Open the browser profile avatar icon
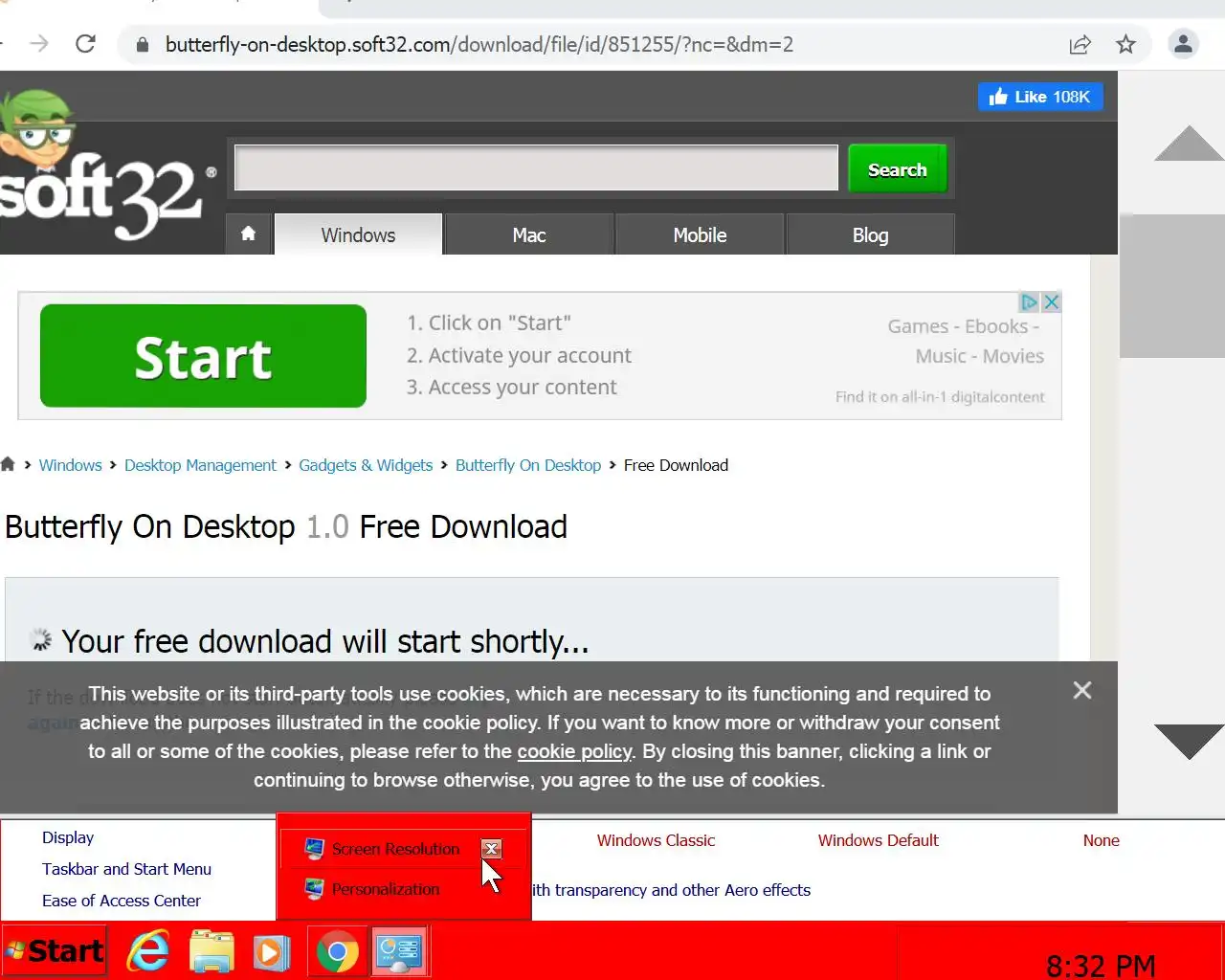Screen dimensions: 1225x980 [1184, 44]
